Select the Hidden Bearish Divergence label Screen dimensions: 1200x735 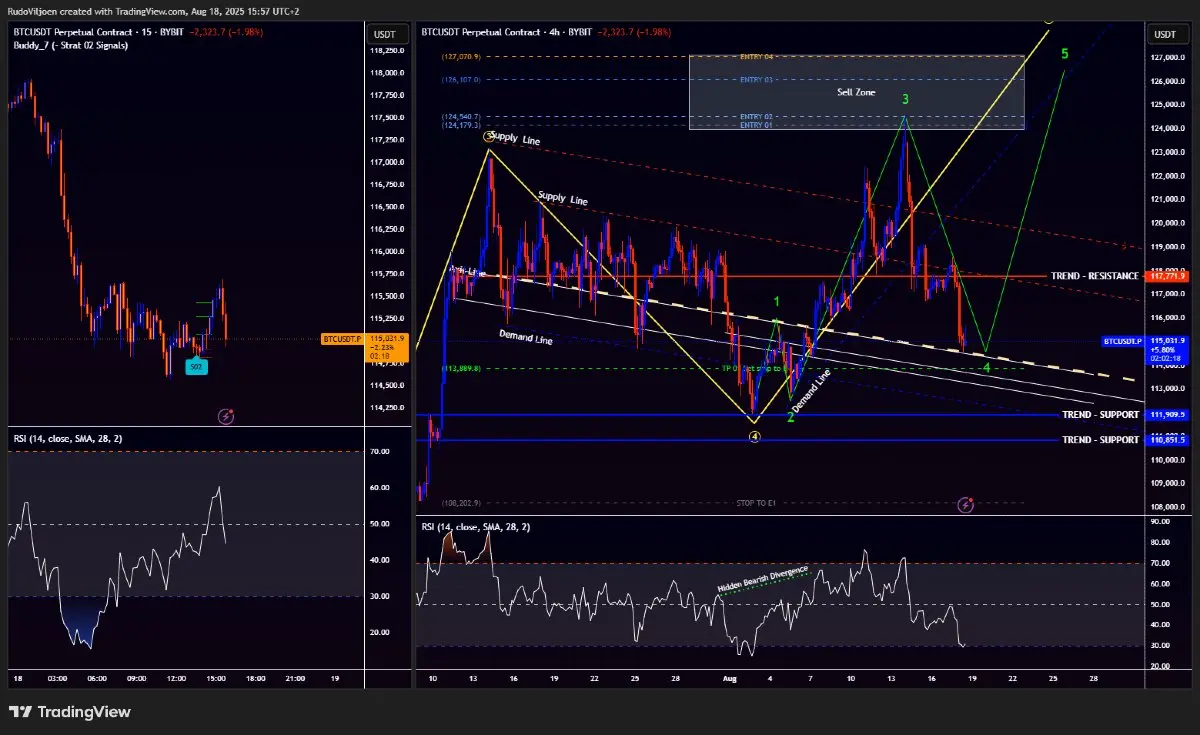pyautogui.click(x=763, y=581)
